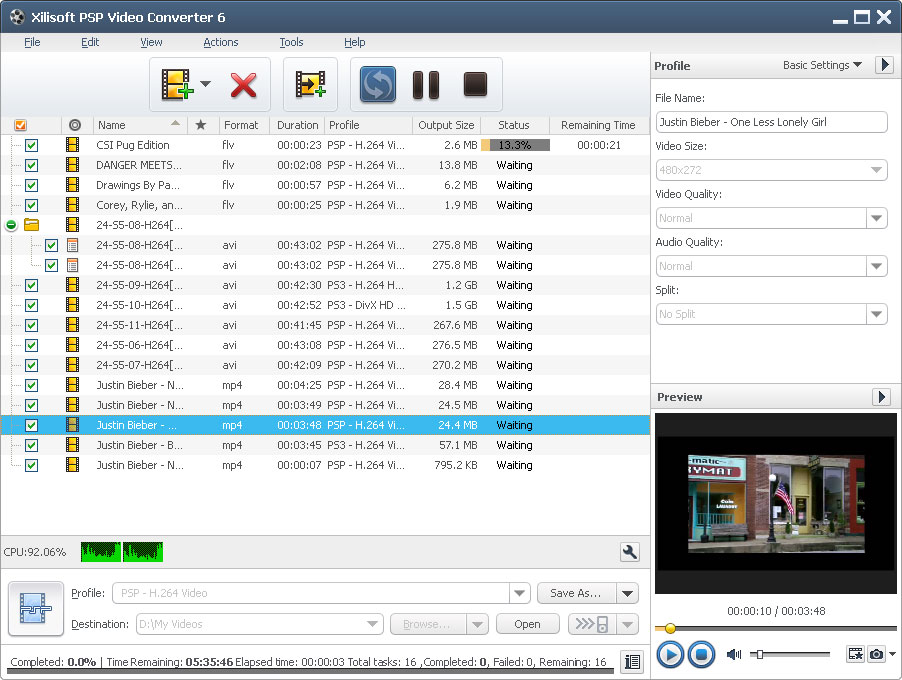Pause the current conversion
The image size is (902, 680).
425,86
